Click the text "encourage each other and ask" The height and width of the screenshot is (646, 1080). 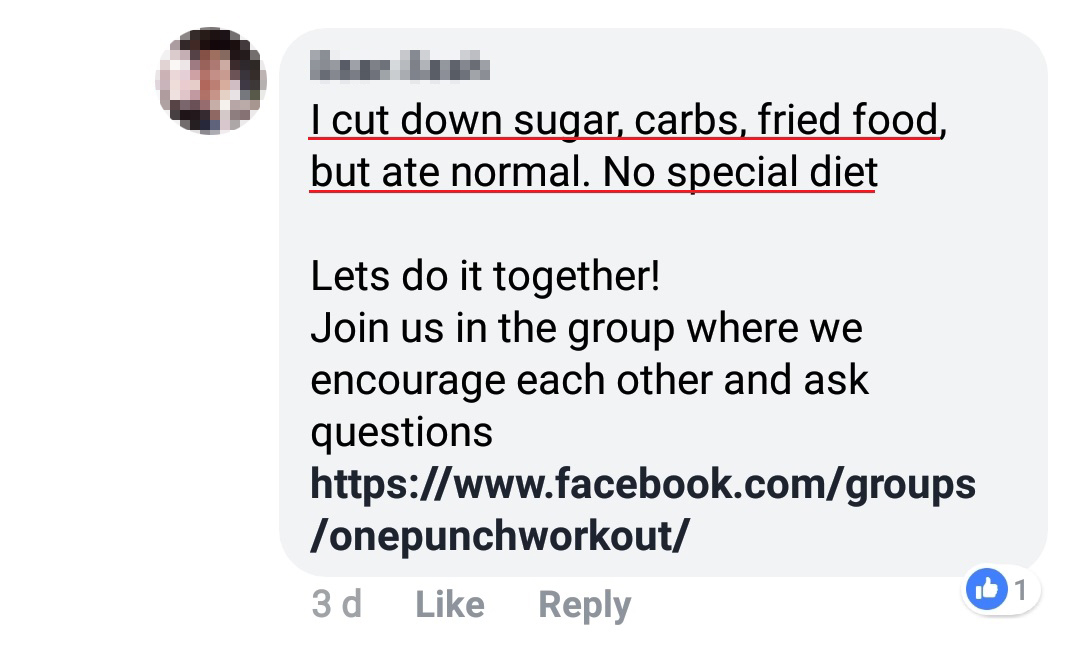[590, 380]
